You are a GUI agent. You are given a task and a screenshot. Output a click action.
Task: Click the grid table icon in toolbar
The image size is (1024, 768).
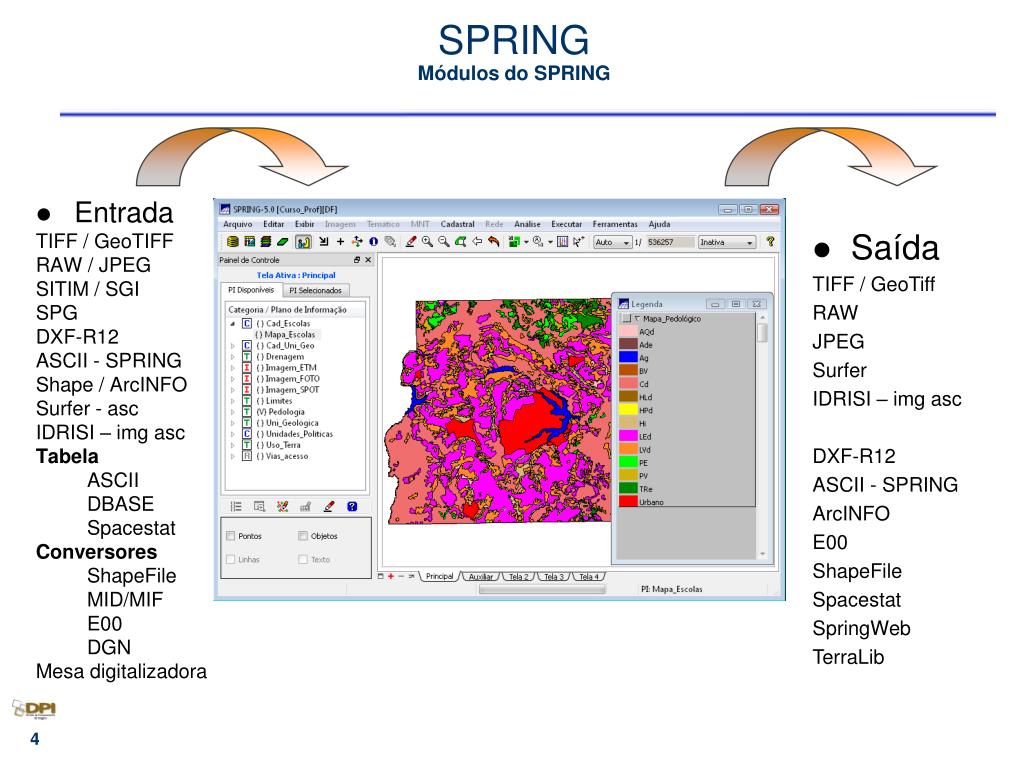click(x=562, y=242)
